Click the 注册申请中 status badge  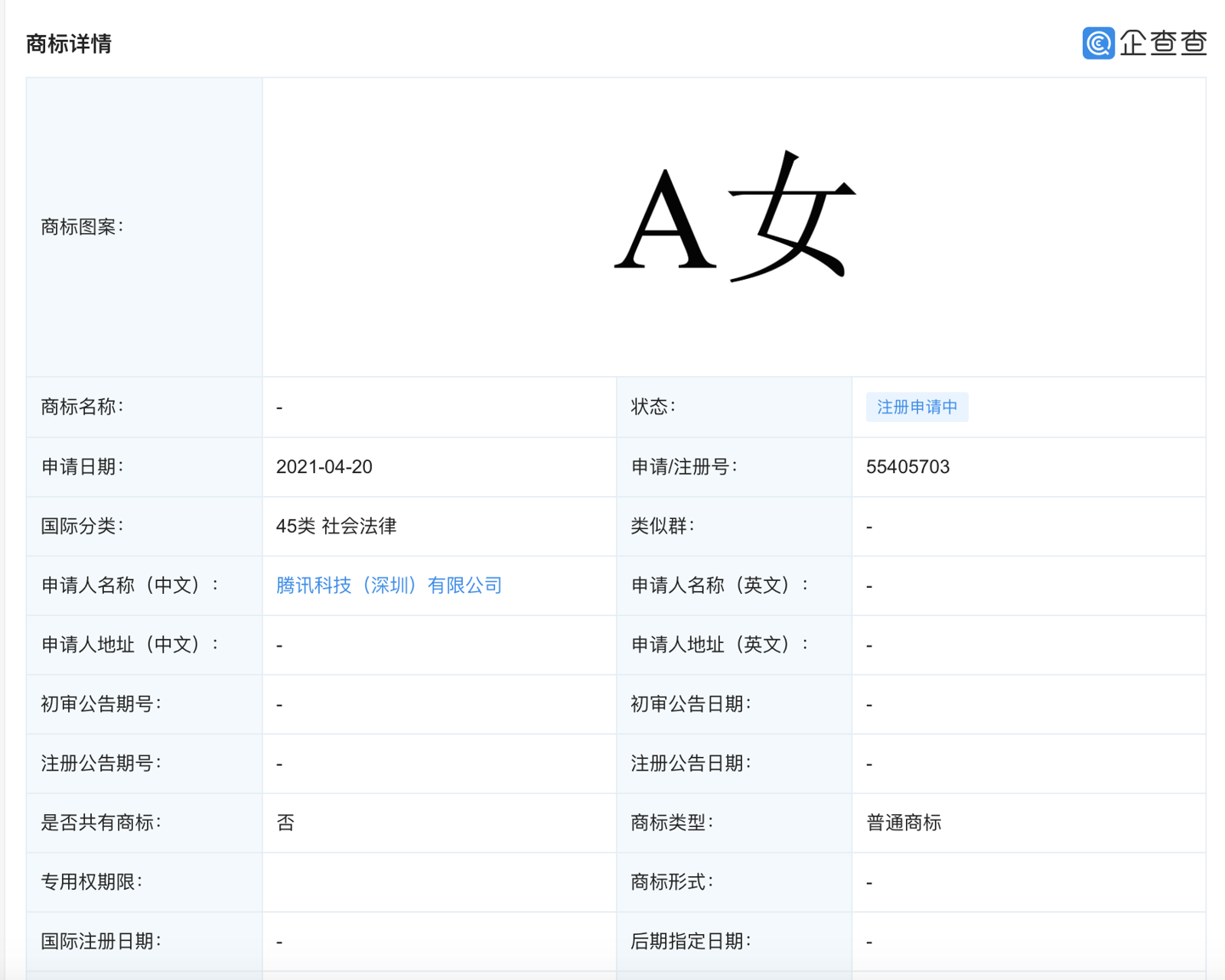916,407
